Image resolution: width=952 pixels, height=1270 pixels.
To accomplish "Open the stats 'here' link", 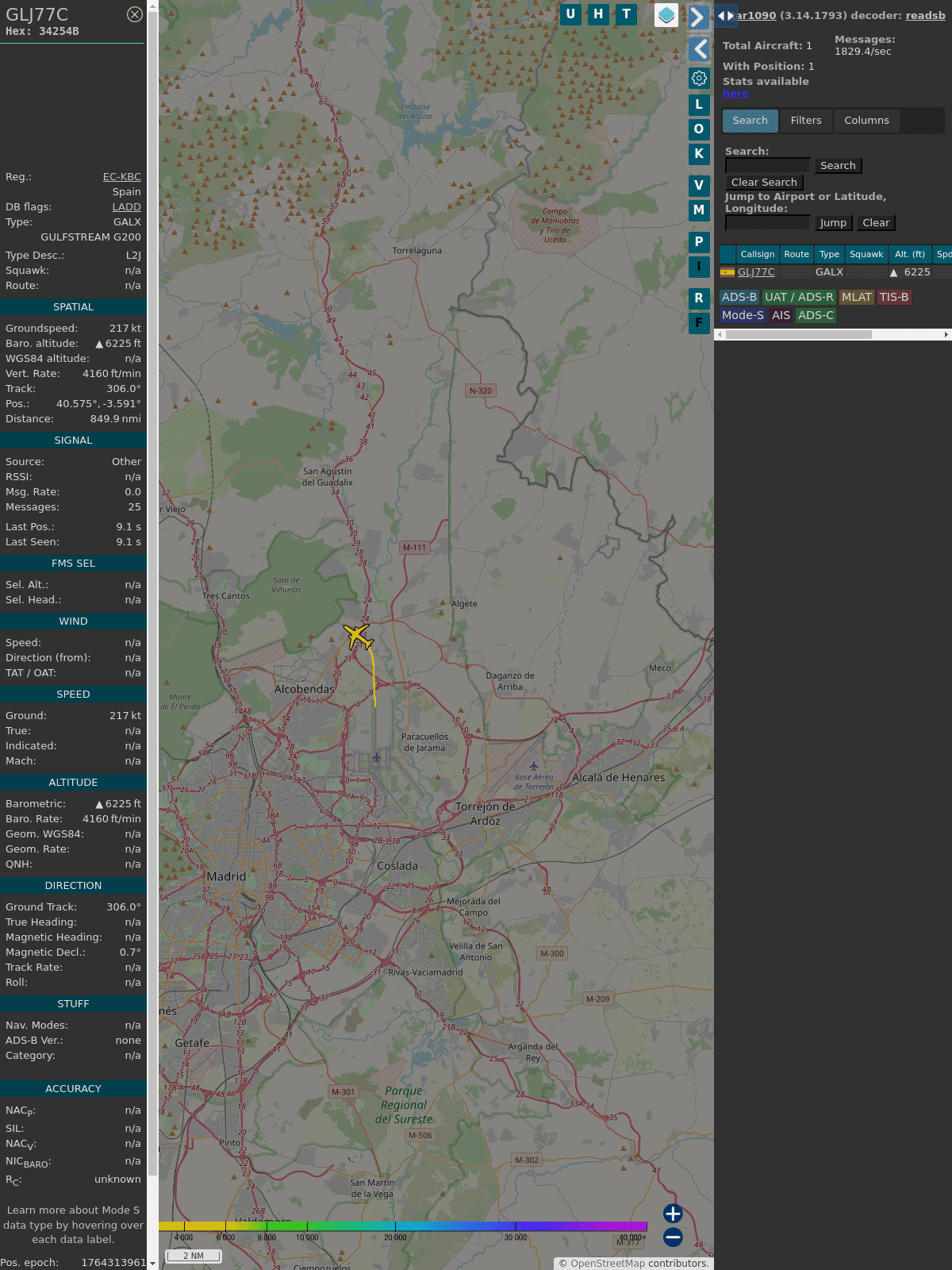I will point(735,94).
